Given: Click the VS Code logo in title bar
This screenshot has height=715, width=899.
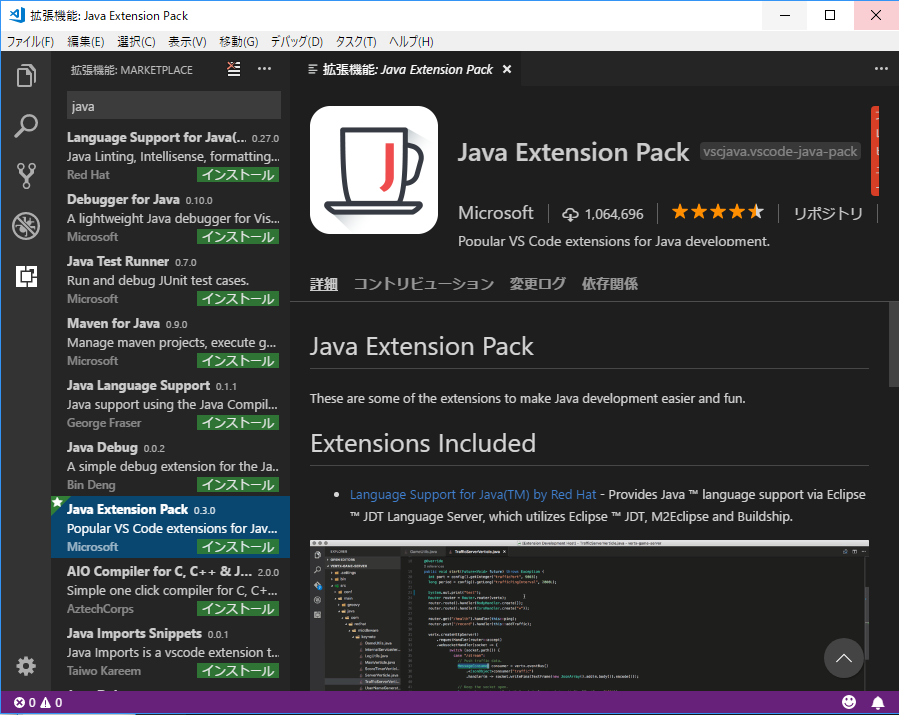Looking at the screenshot, I should point(17,15).
